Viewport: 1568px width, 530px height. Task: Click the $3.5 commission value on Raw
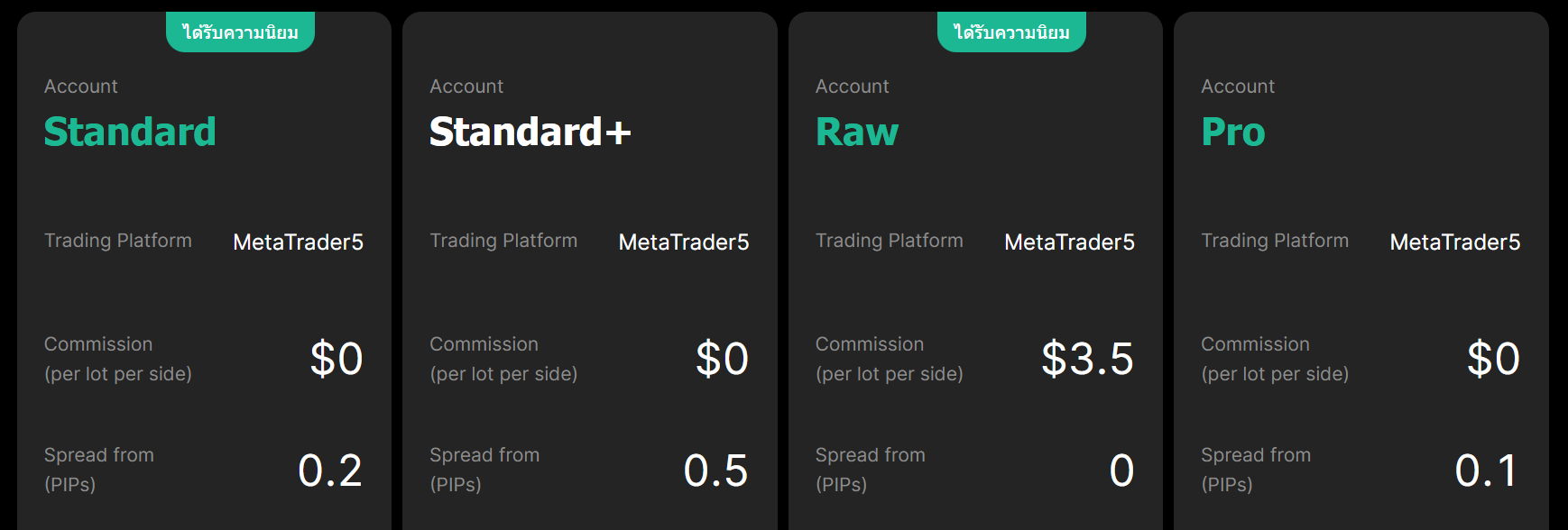tap(1087, 359)
